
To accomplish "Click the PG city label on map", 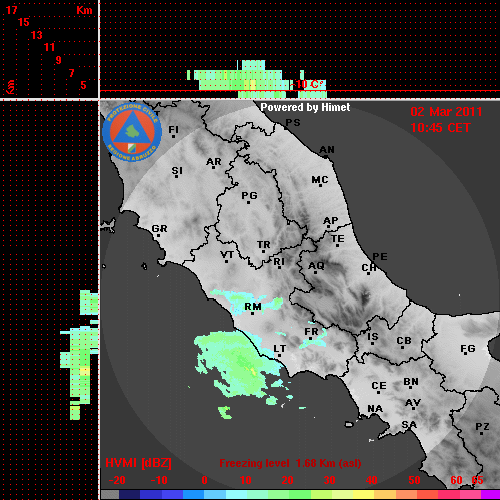I will tap(249, 195).
